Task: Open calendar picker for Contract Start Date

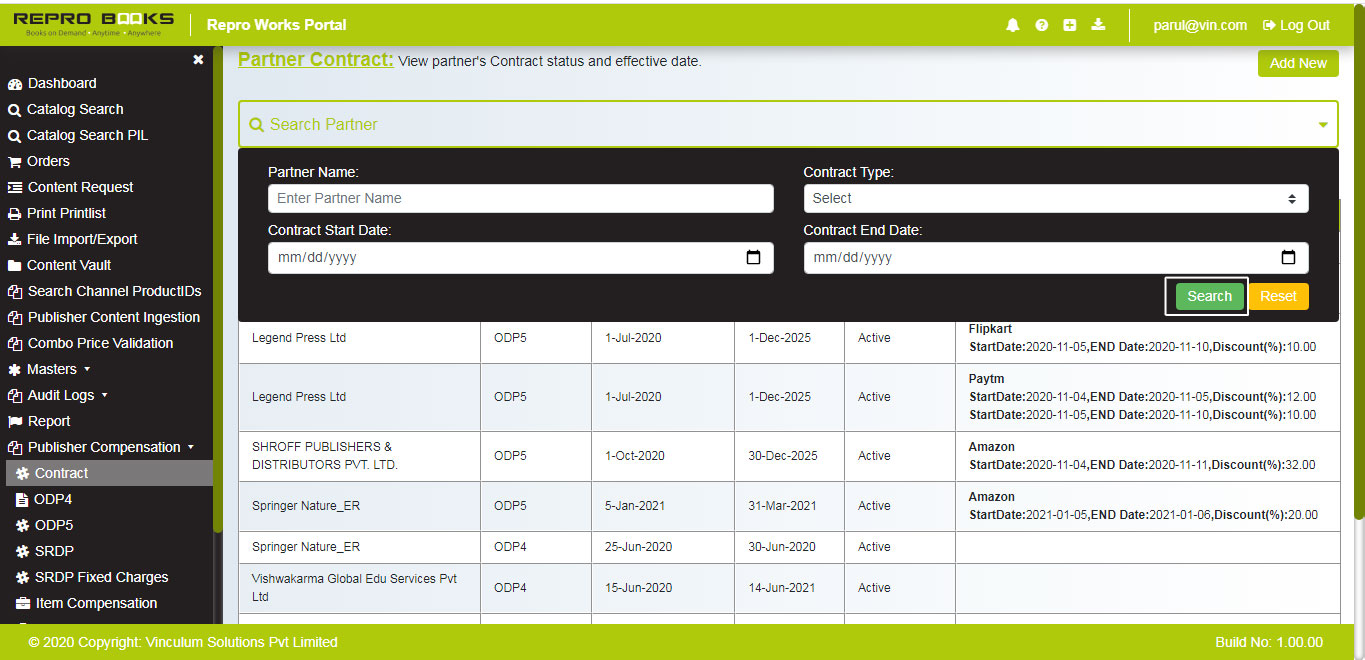Action: (754, 258)
